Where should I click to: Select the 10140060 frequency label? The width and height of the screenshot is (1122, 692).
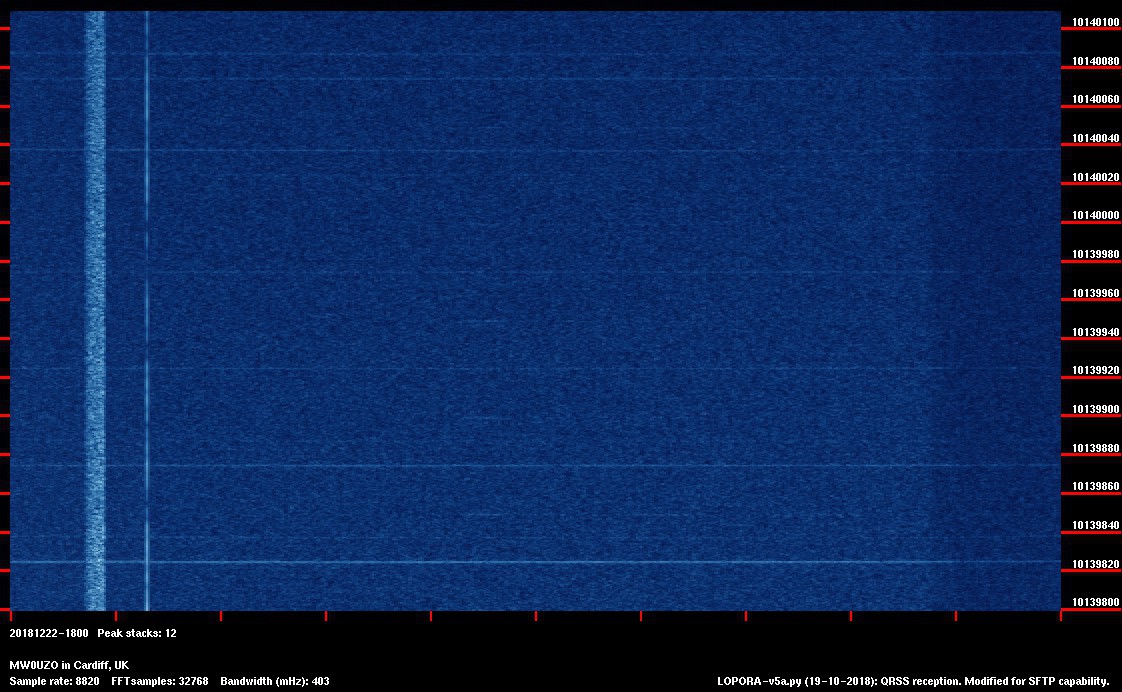click(x=1095, y=99)
